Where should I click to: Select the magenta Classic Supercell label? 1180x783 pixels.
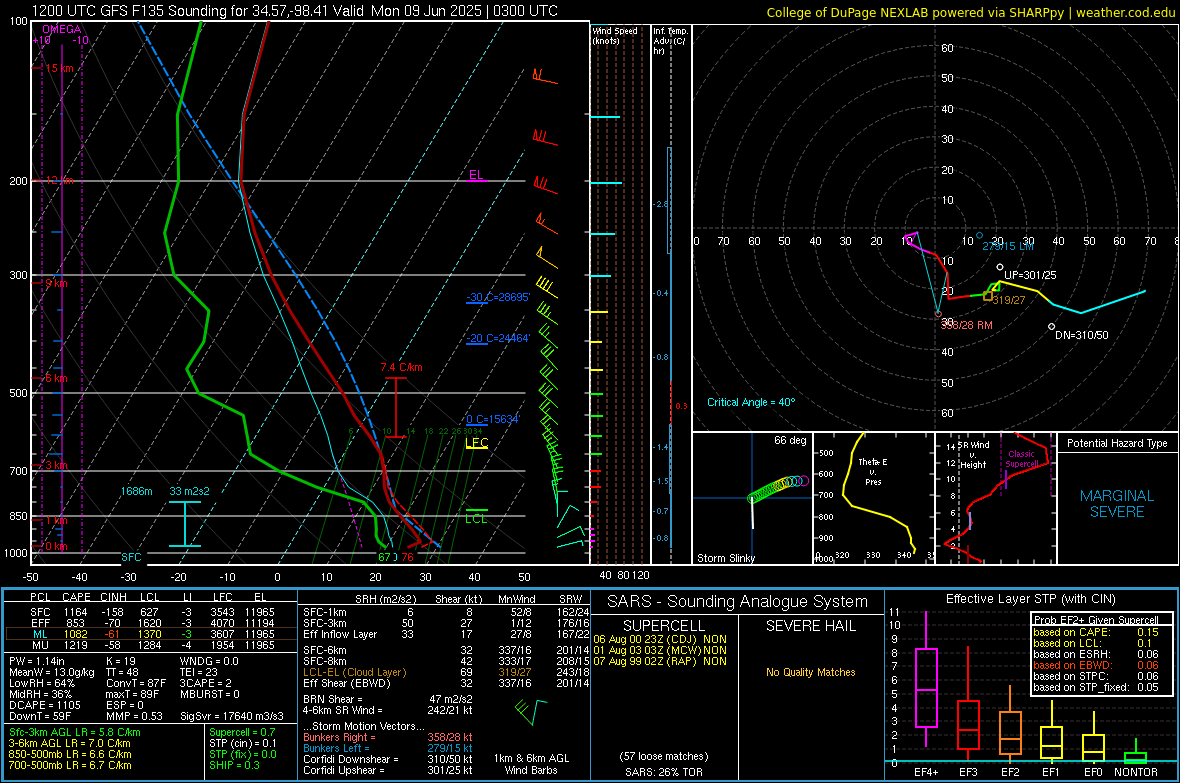(x=1021, y=459)
